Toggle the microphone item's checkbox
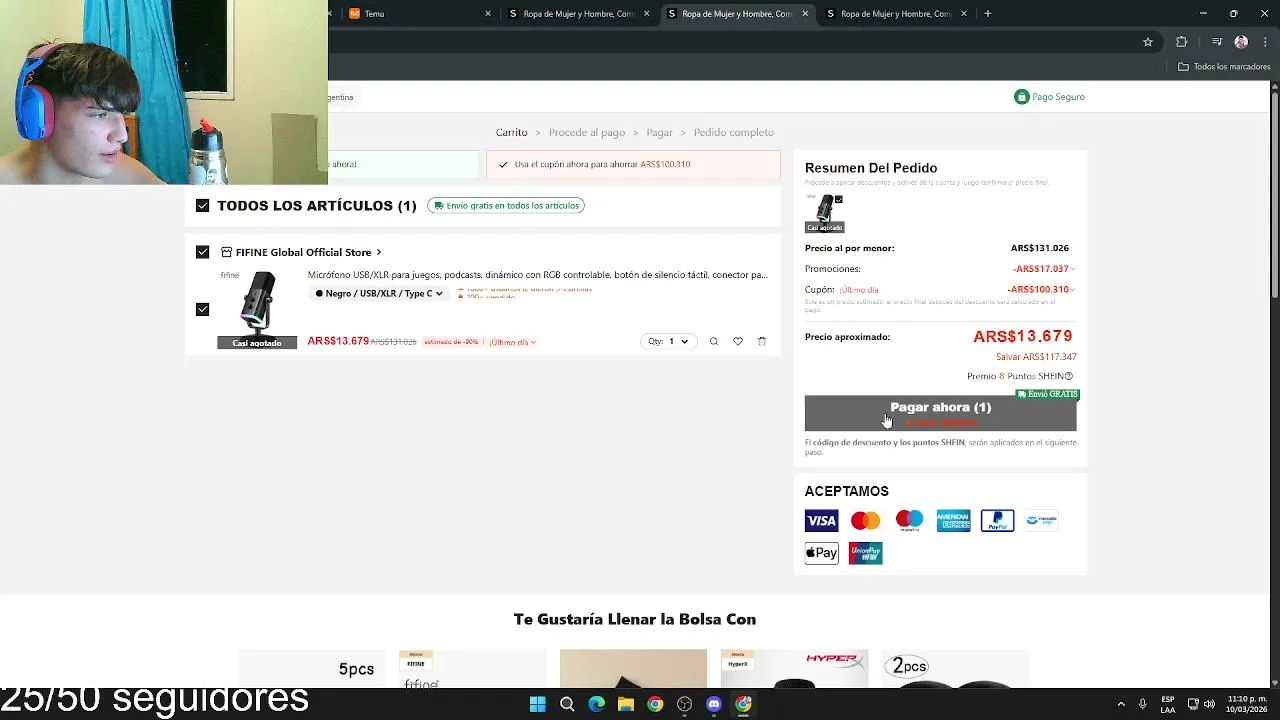The width and height of the screenshot is (1280, 720). pos(203,309)
